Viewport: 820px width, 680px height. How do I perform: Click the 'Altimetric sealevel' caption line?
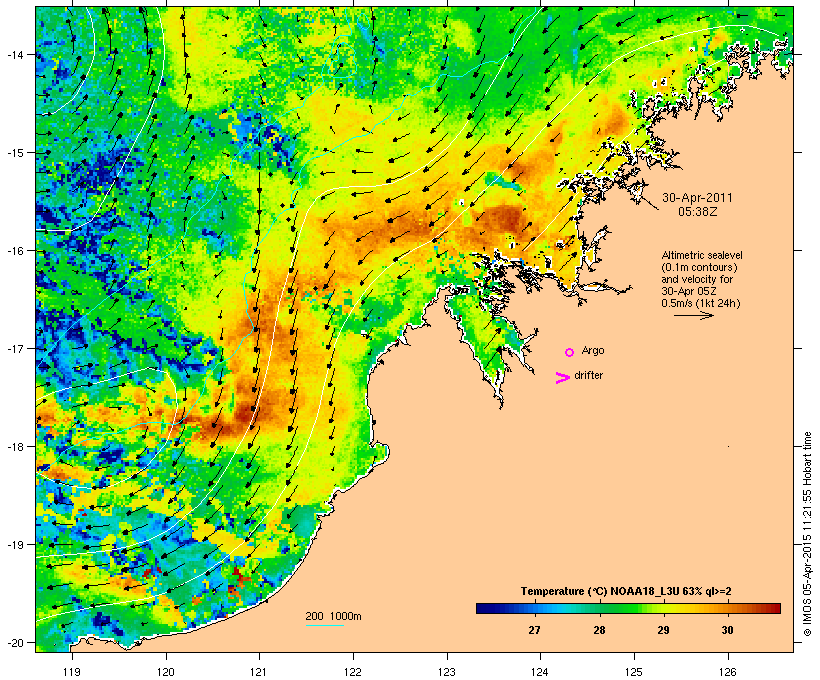702,255
